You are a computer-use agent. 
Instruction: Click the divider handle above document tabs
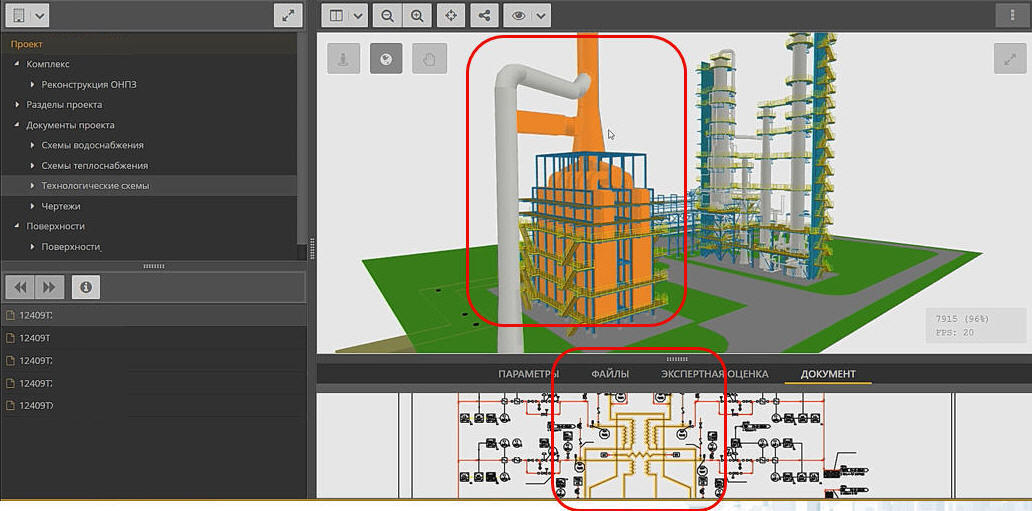[677, 358]
